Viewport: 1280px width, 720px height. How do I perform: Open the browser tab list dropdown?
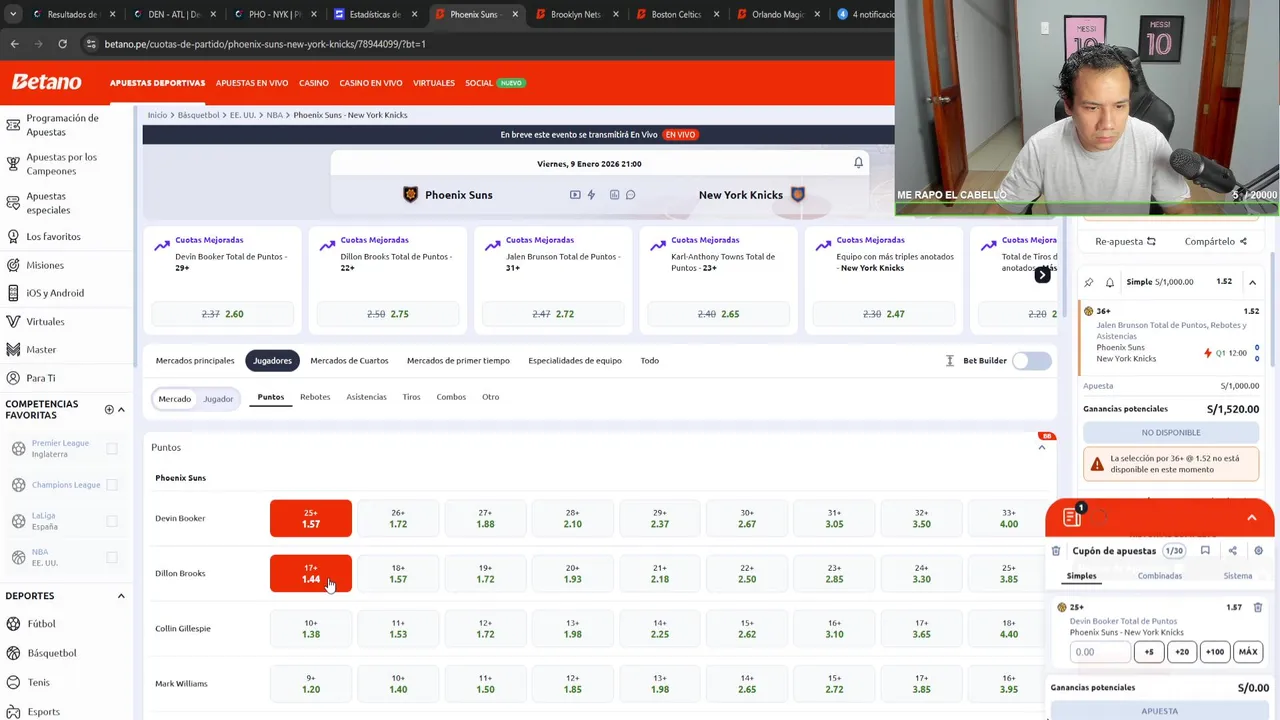click(13, 14)
